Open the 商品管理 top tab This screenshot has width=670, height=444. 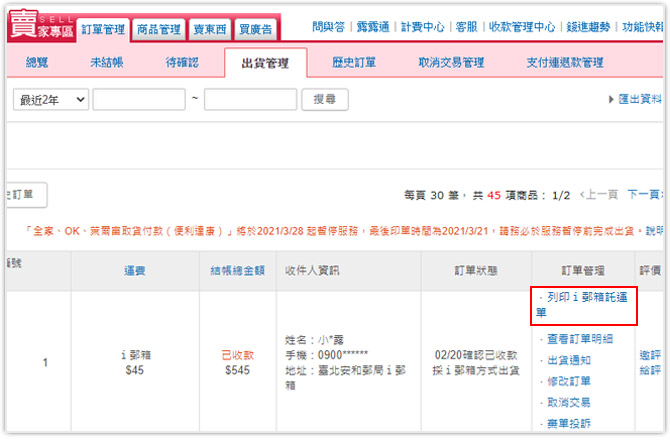coord(157,29)
